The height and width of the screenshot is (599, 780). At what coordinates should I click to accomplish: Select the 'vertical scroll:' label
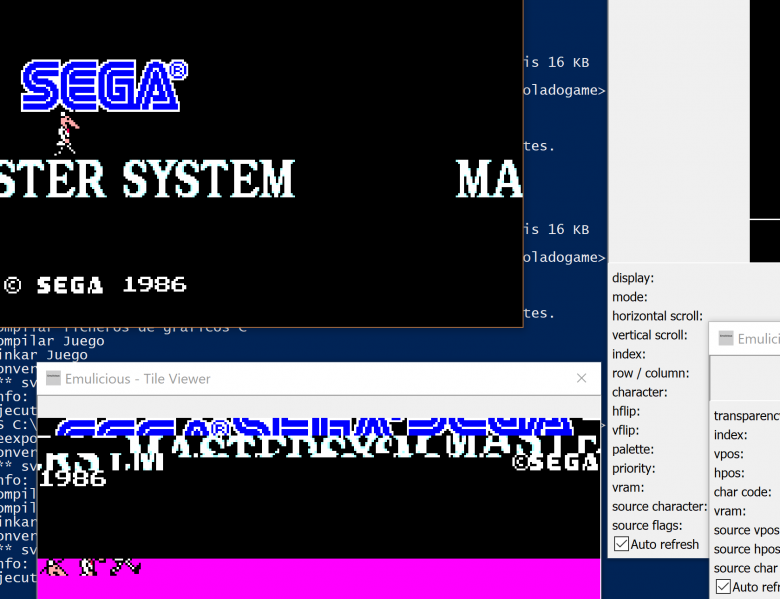point(649,335)
